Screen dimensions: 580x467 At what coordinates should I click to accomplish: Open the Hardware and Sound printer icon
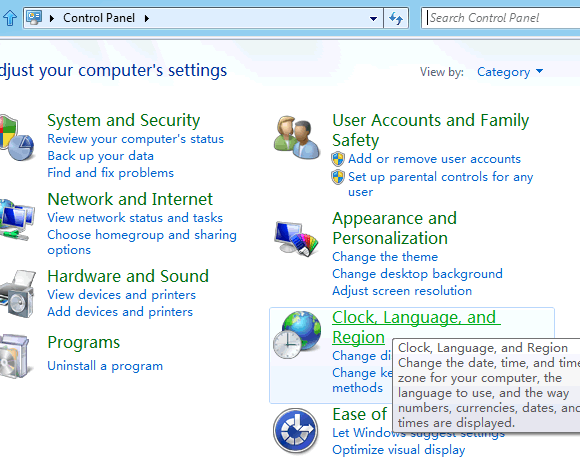[x=17, y=294]
